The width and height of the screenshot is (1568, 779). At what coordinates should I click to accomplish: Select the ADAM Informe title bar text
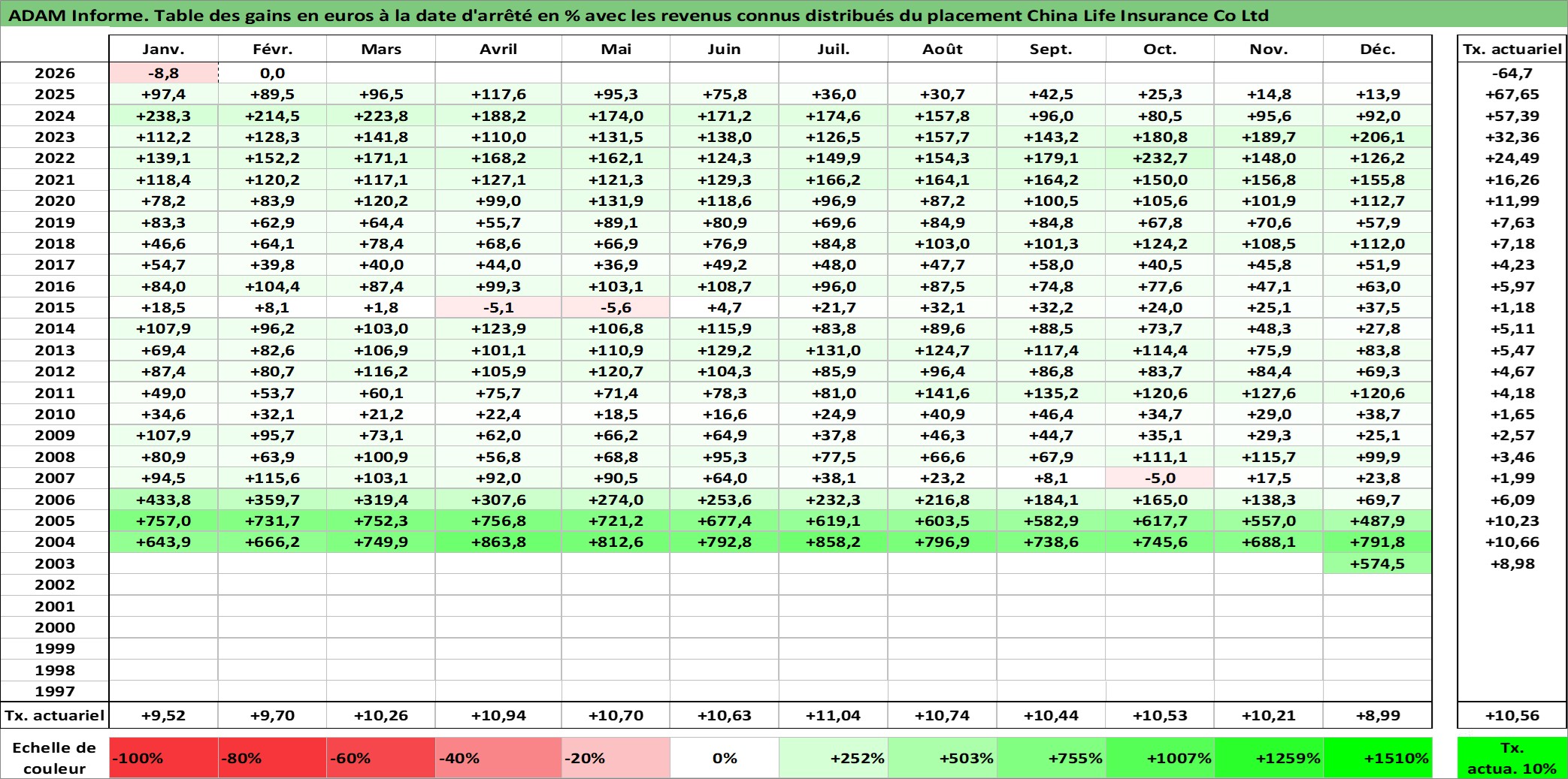(638, 15)
